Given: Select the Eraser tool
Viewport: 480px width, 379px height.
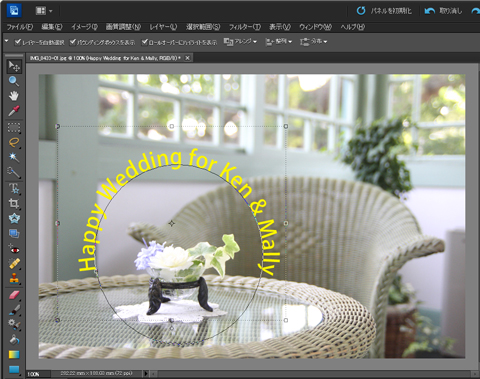Looking at the screenshot, I should tap(14, 295).
